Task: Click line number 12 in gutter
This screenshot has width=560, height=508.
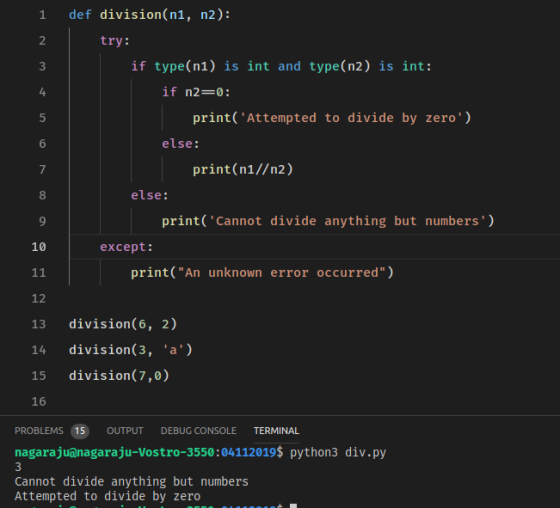Action: [x=39, y=299]
